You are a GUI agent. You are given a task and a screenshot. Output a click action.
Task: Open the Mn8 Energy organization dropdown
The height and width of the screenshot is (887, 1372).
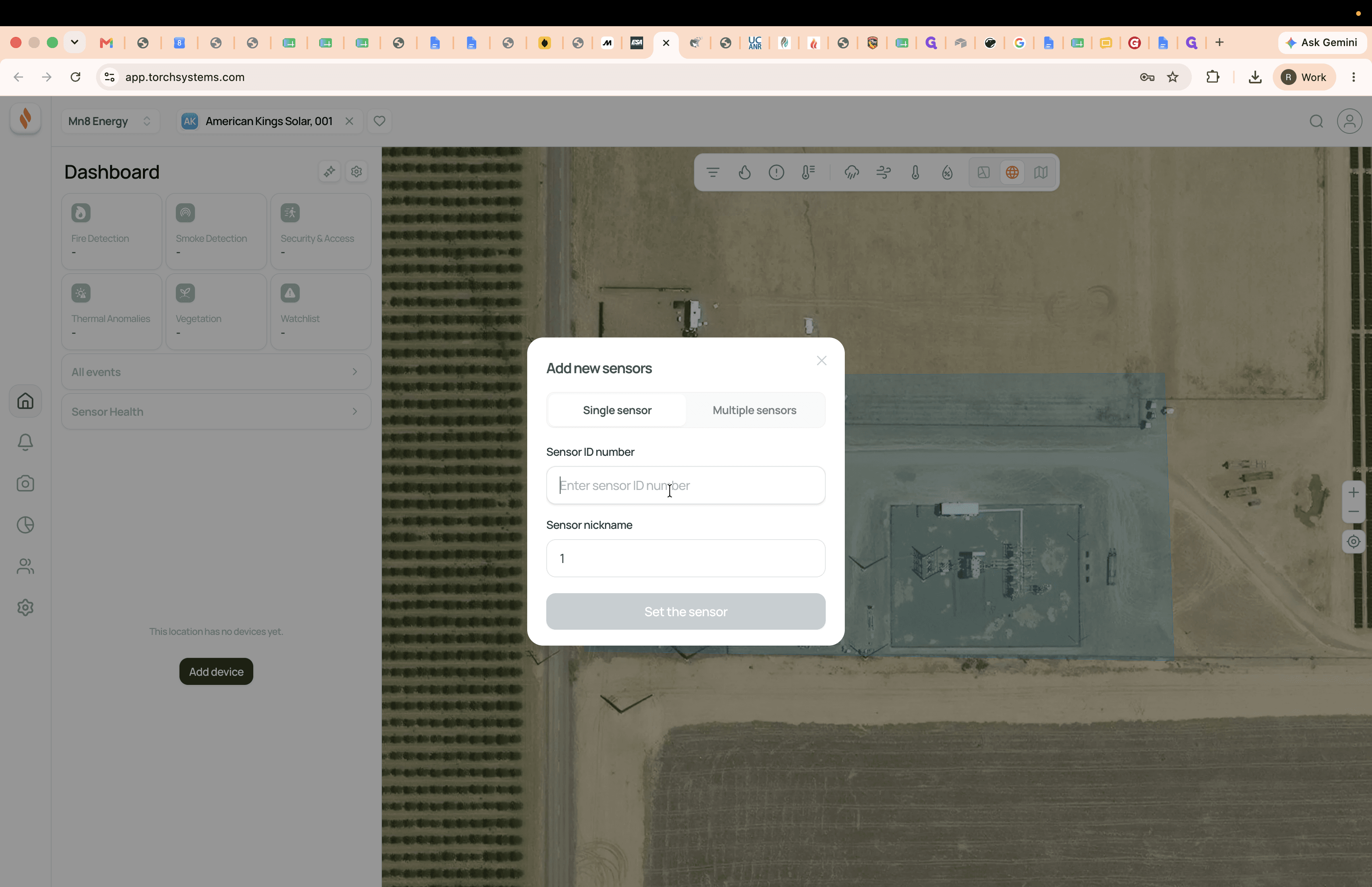(x=110, y=121)
